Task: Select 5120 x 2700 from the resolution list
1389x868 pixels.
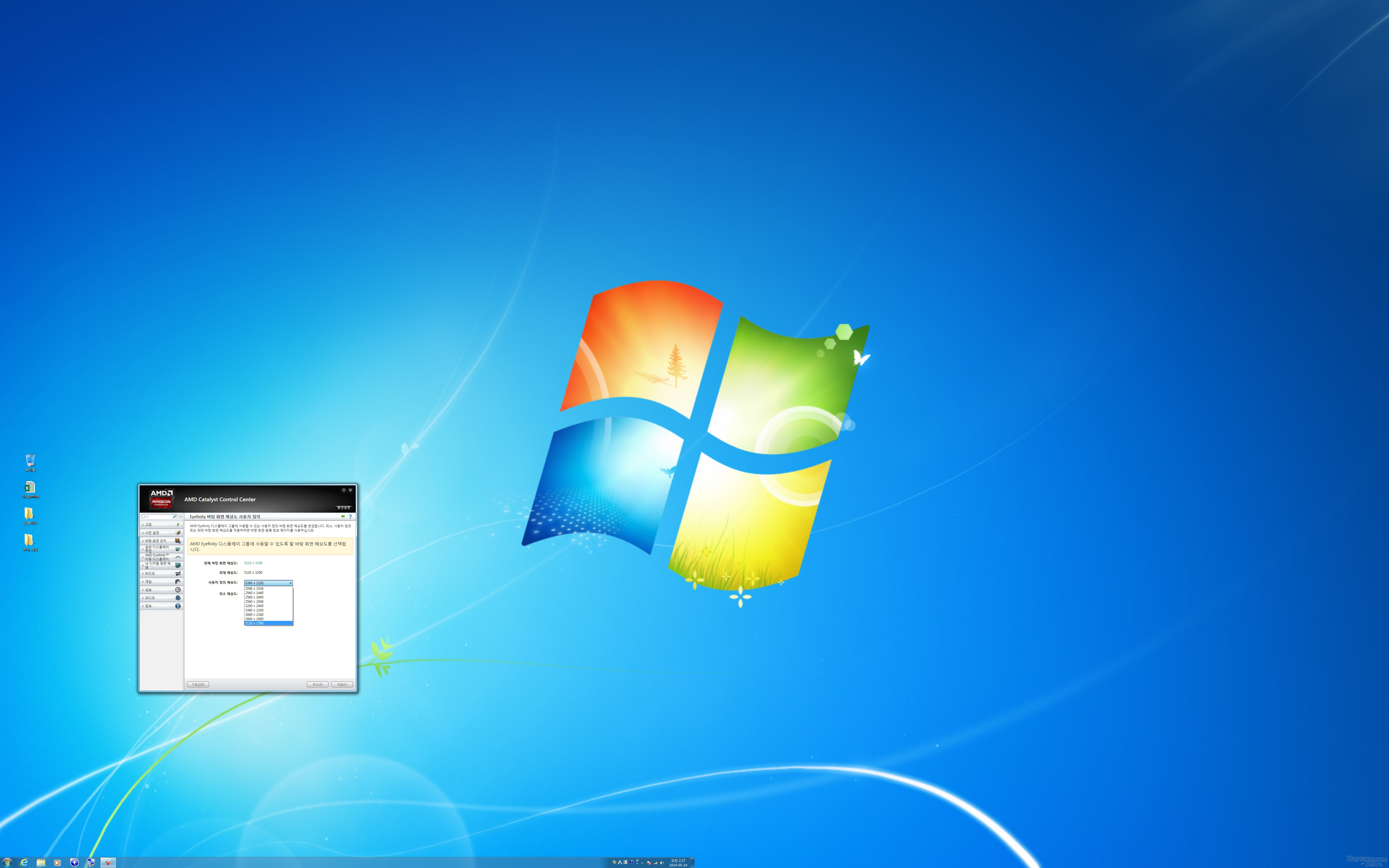Action: (255, 623)
